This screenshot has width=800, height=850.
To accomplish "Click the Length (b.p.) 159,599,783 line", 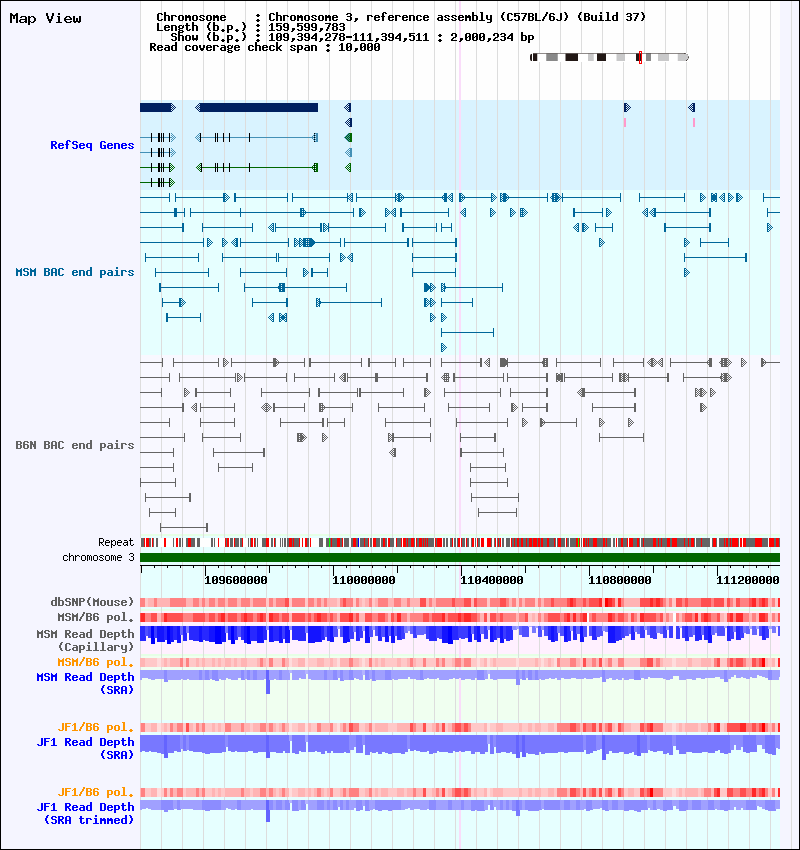I will (x=250, y=27).
